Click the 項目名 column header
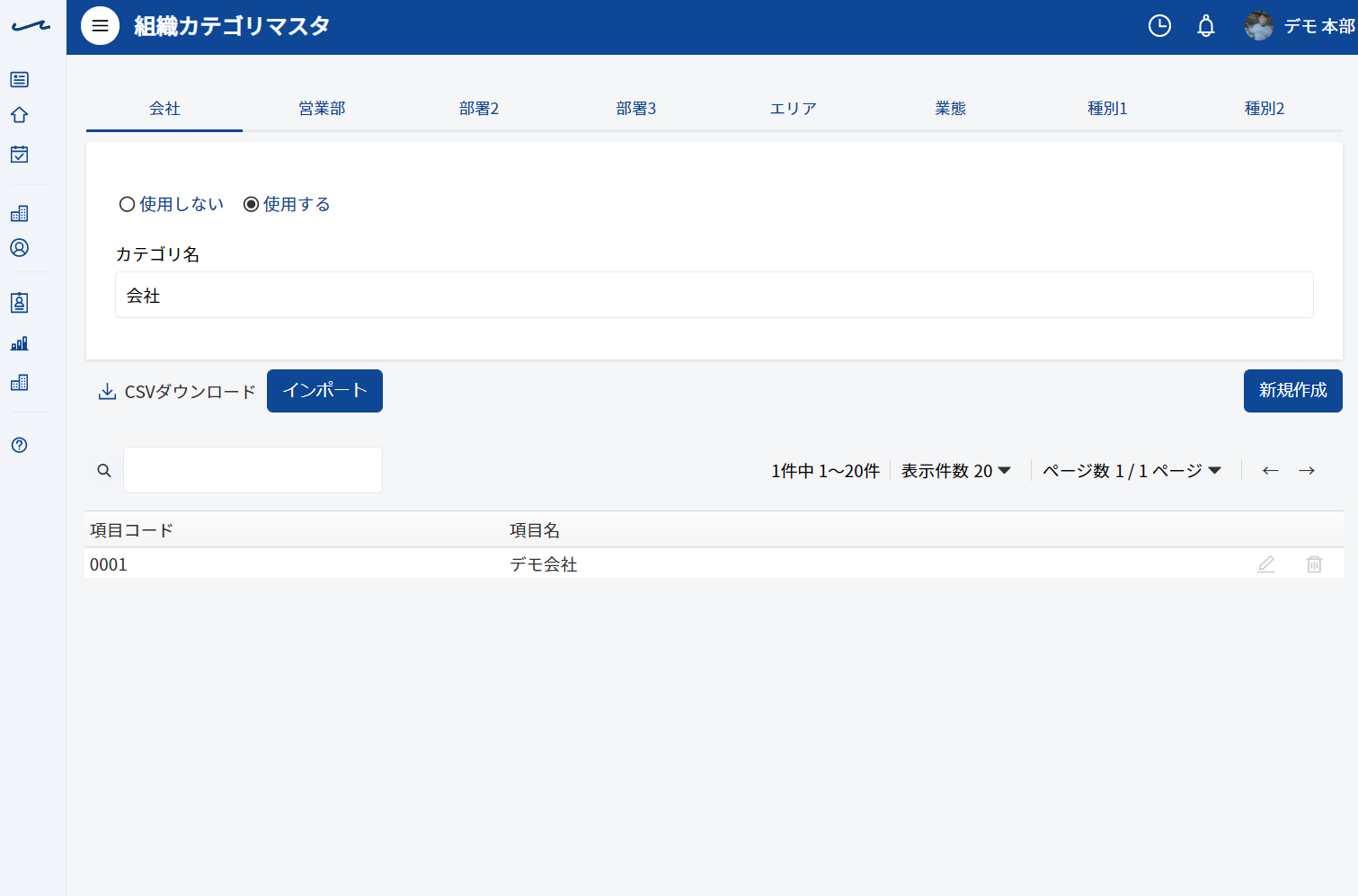The image size is (1358, 896). pyautogui.click(x=535, y=530)
